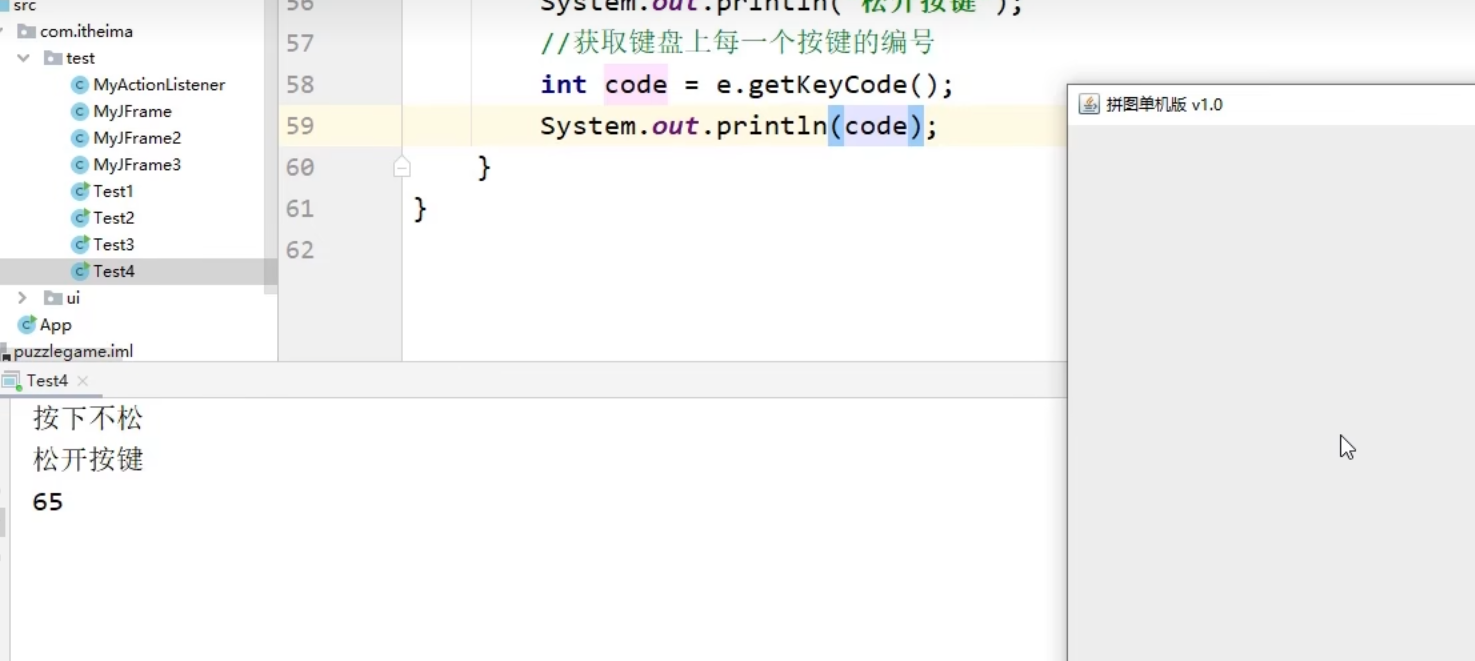Open the MyActionListener class file
The image size is (1475, 661).
(158, 85)
